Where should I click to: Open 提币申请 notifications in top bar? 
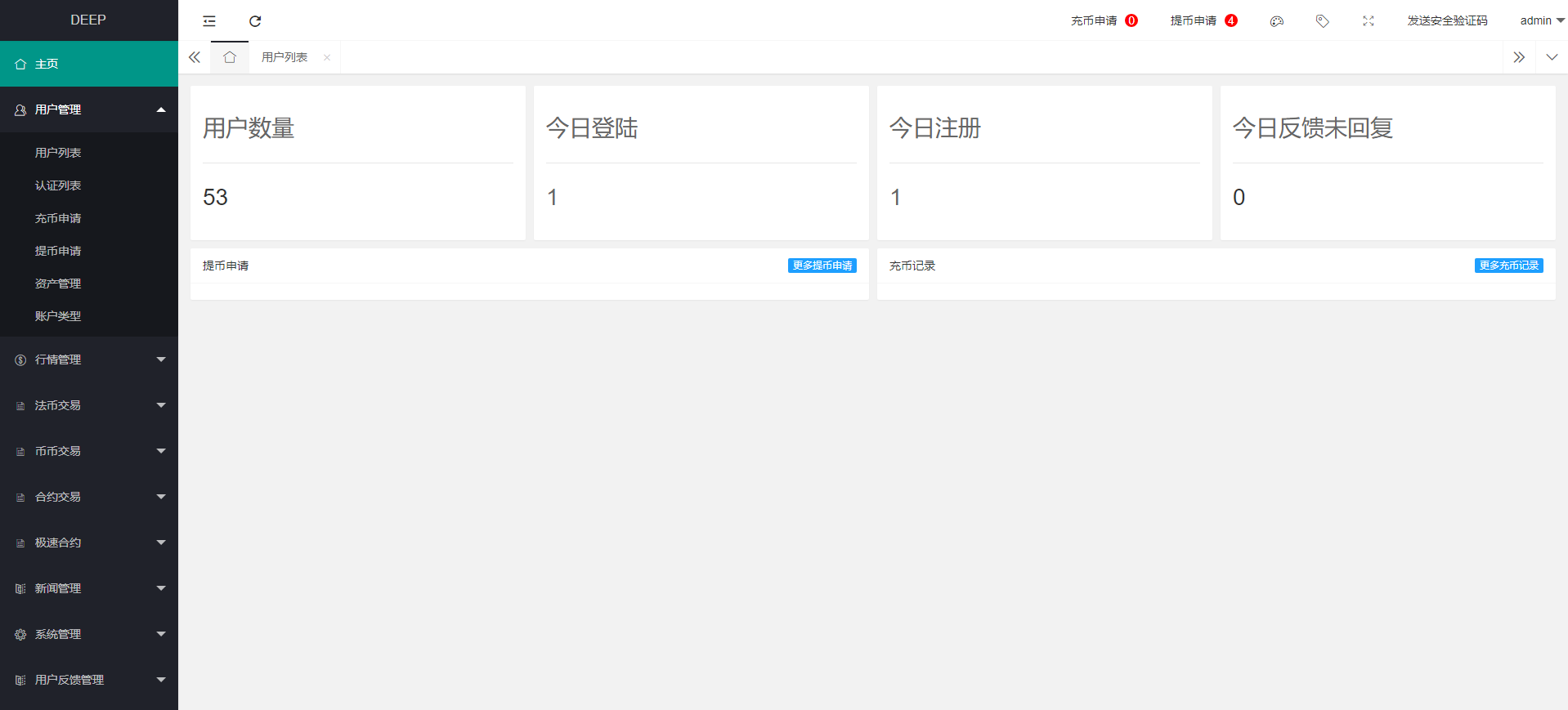pyautogui.click(x=1203, y=21)
